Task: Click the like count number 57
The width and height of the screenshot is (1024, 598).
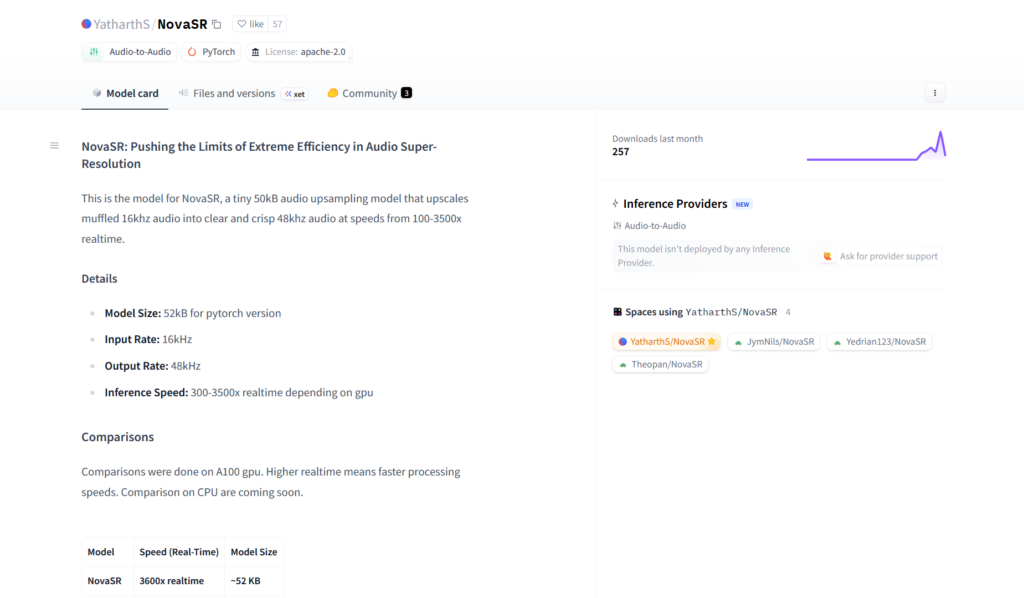Action: [x=278, y=24]
